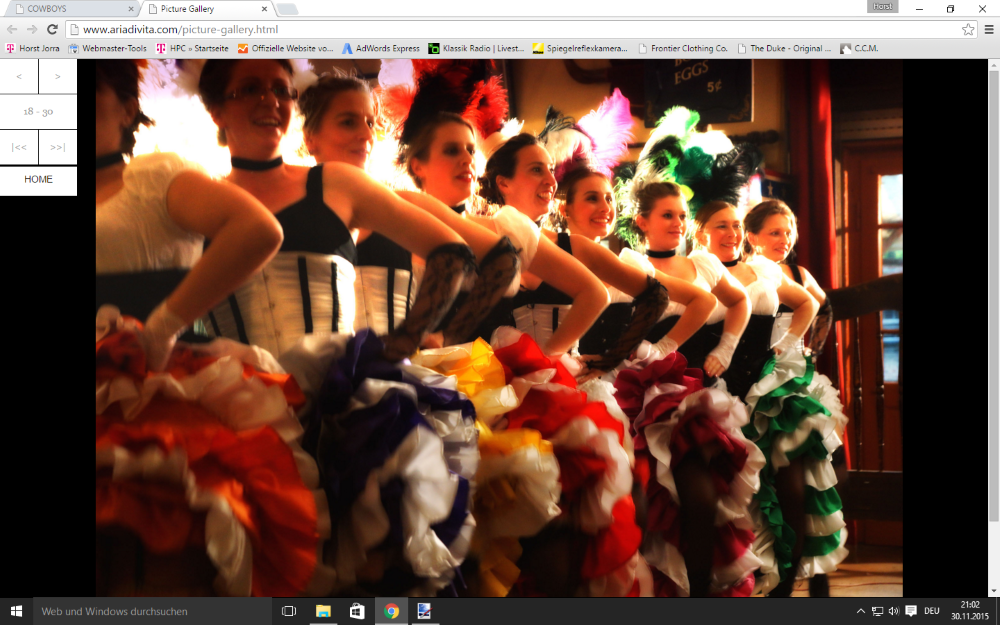Open the Windows Store taskbar icon

pyautogui.click(x=357, y=610)
